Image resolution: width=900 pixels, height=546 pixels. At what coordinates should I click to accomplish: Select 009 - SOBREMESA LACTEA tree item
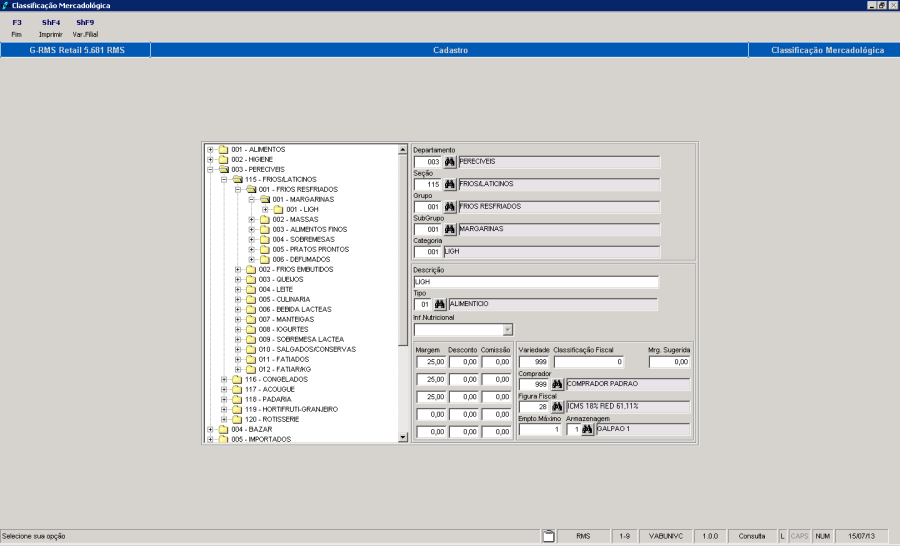pyautogui.click(x=301, y=339)
